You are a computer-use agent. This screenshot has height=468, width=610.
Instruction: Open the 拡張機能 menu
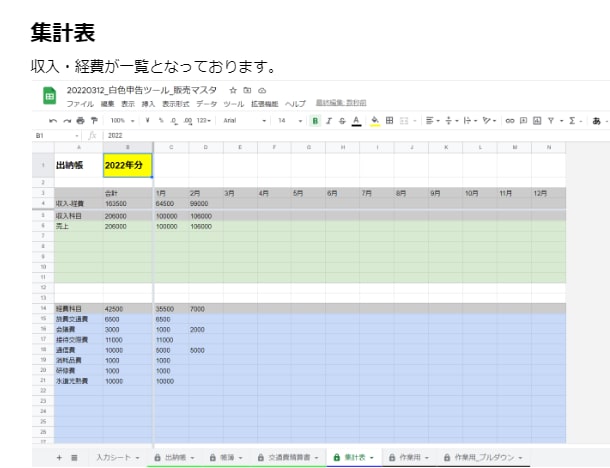tap(265, 104)
